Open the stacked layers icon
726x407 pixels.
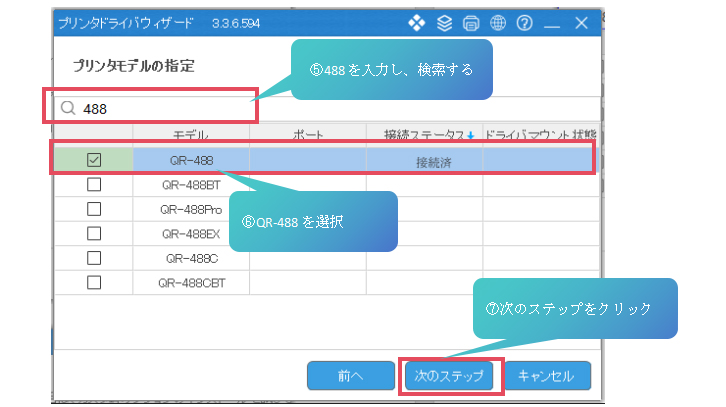click(444, 23)
